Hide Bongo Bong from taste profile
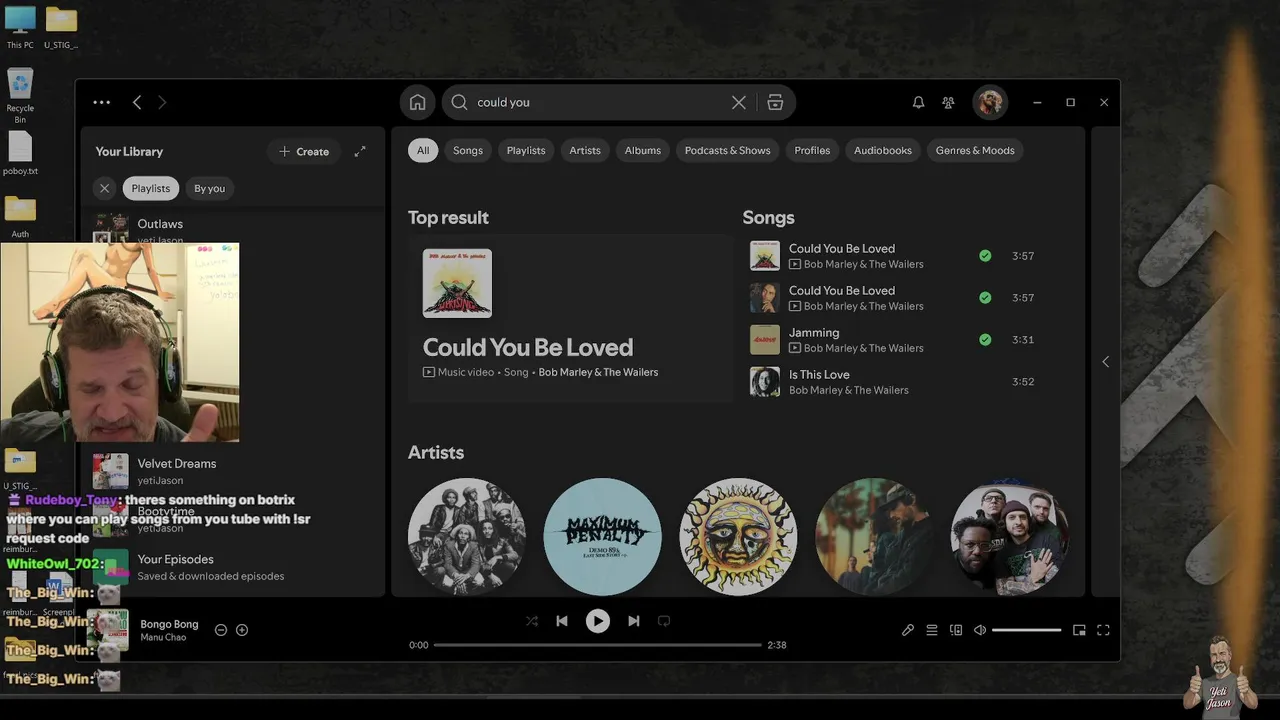The image size is (1280, 720). pyautogui.click(x=221, y=630)
